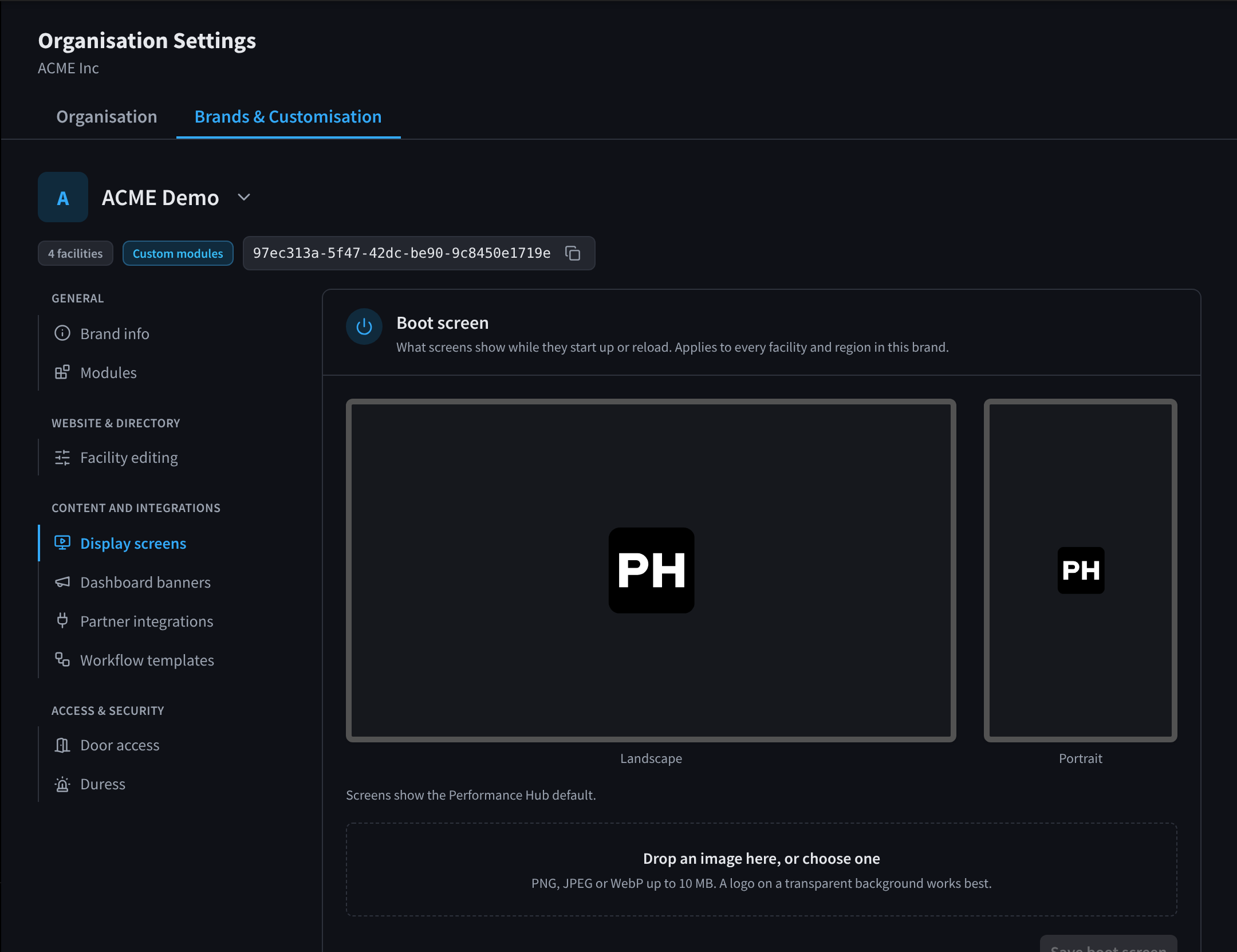Click the Modules grid icon
Image resolution: width=1237 pixels, height=952 pixels.
pyautogui.click(x=62, y=372)
